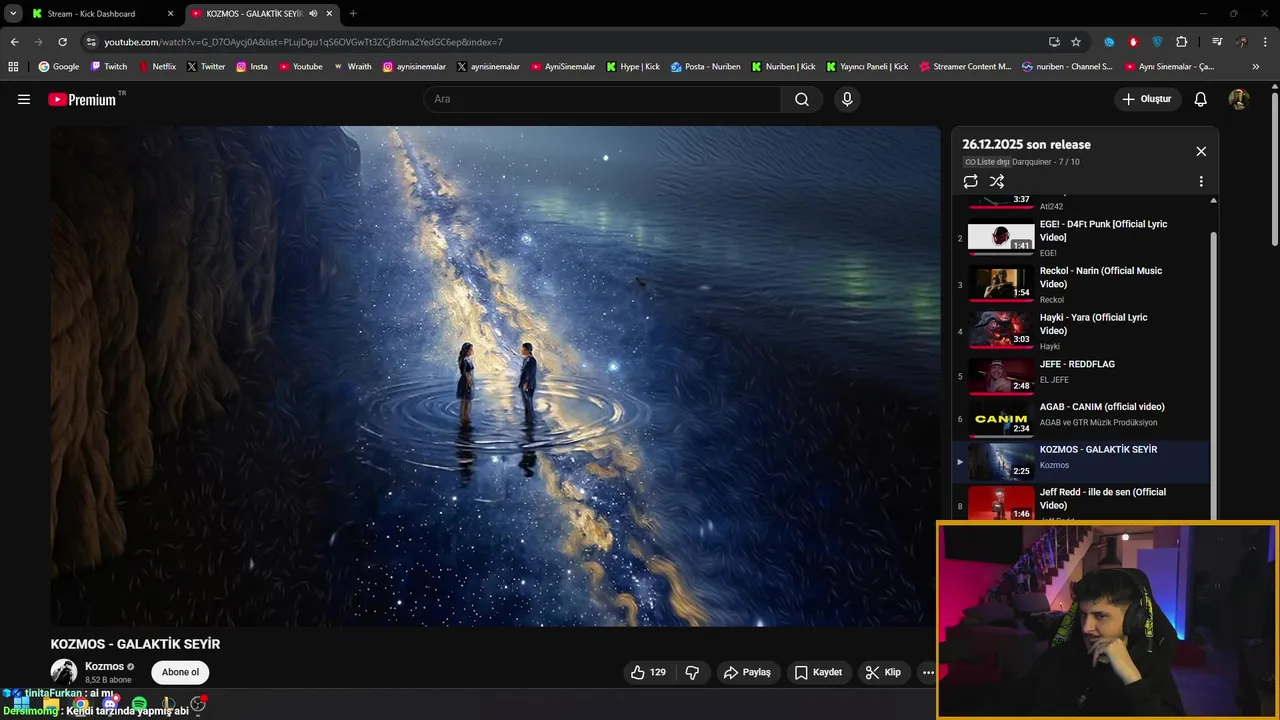Dislike the video with thumbs down

point(692,672)
